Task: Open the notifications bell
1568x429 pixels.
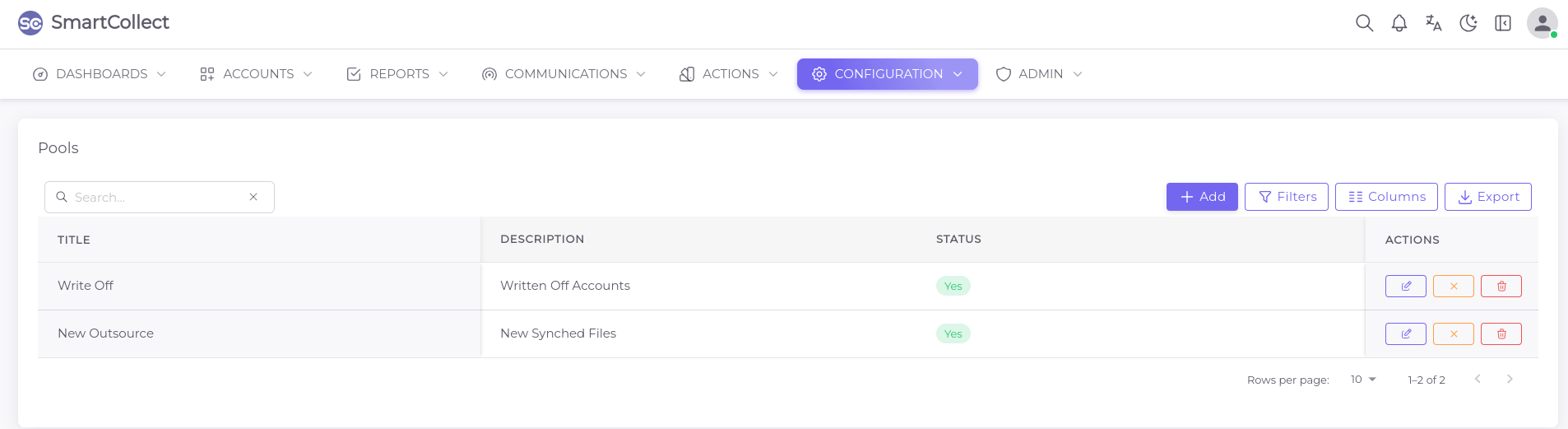Action: coord(1399,23)
